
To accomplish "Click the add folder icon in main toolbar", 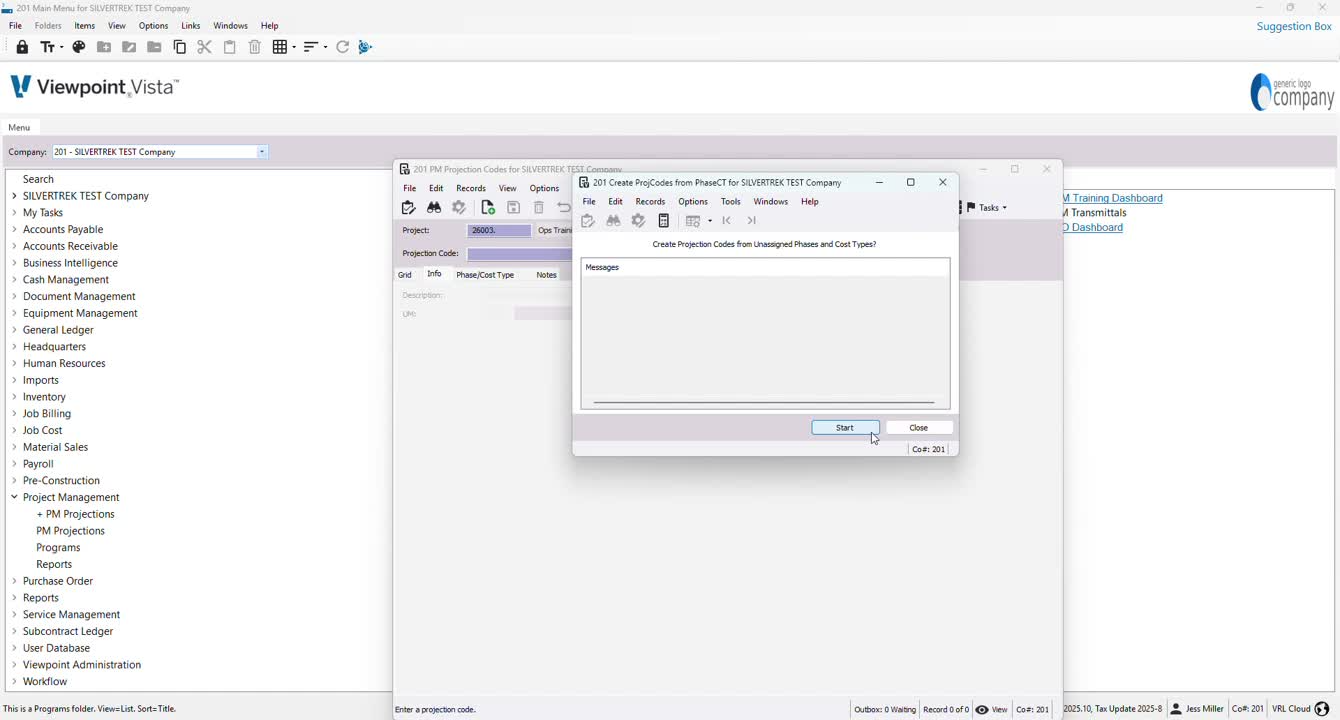I will pyautogui.click(x=104, y=47).
